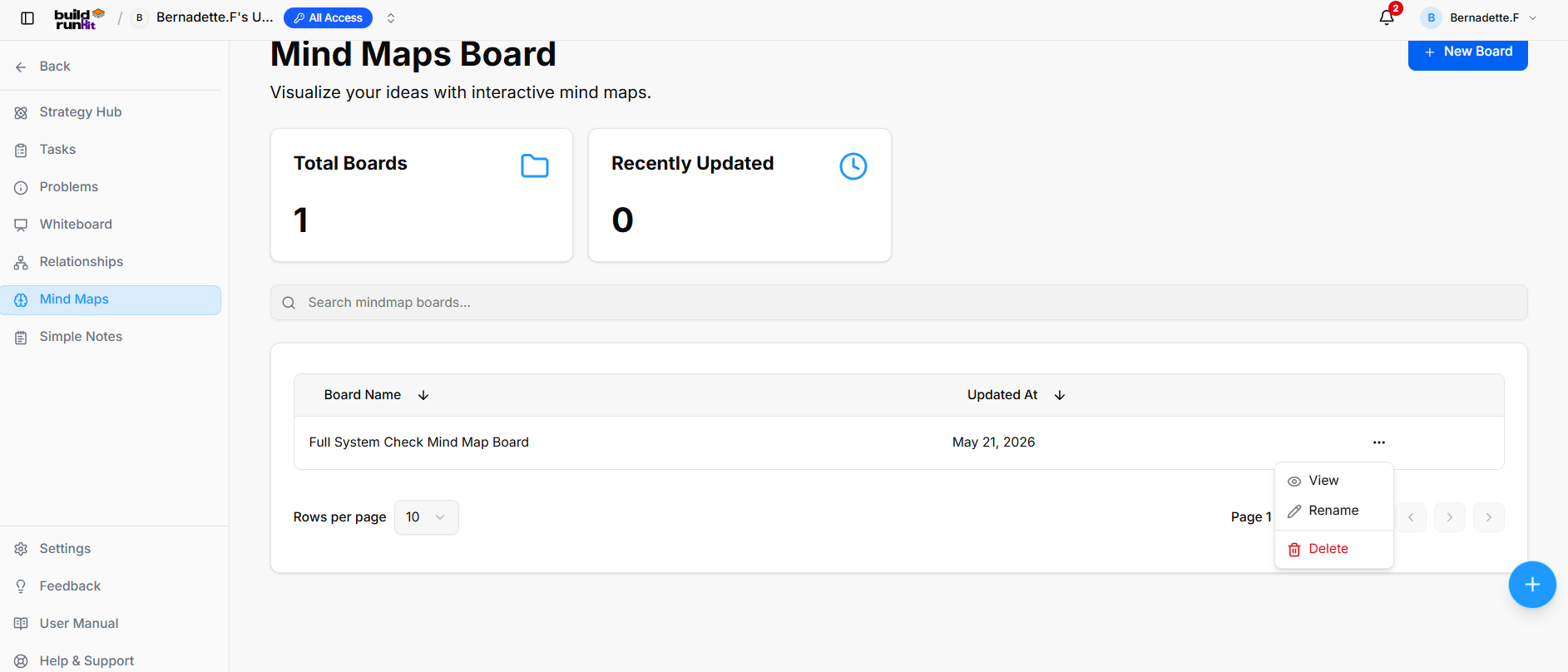1568x672 pixels.
Task: Click the Full System Check Mind Map Board row
Action: click(x=898, y=442)
